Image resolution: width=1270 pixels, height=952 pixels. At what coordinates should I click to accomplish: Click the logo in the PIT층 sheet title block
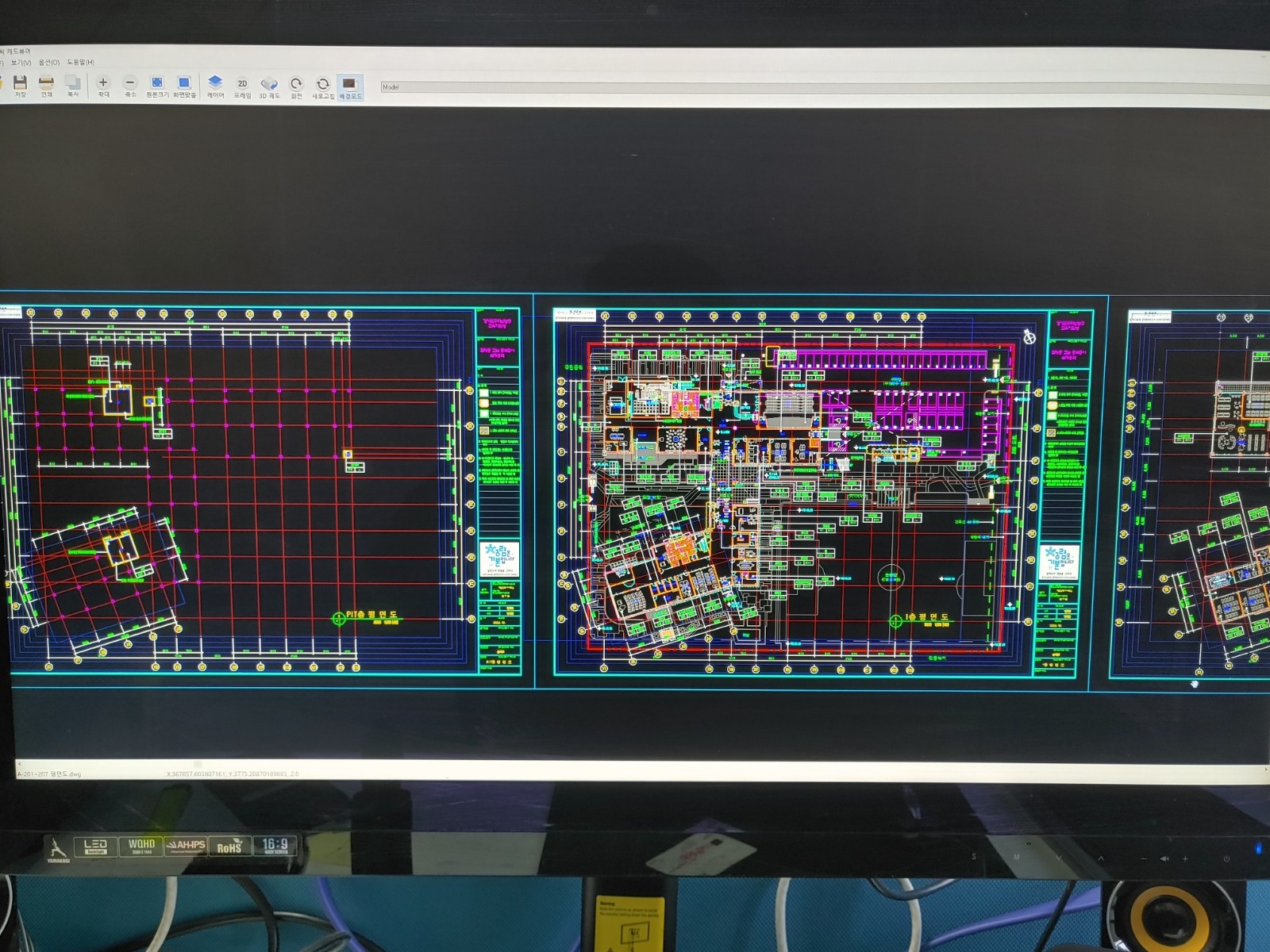pyautogui.click(x=499, y=559)
